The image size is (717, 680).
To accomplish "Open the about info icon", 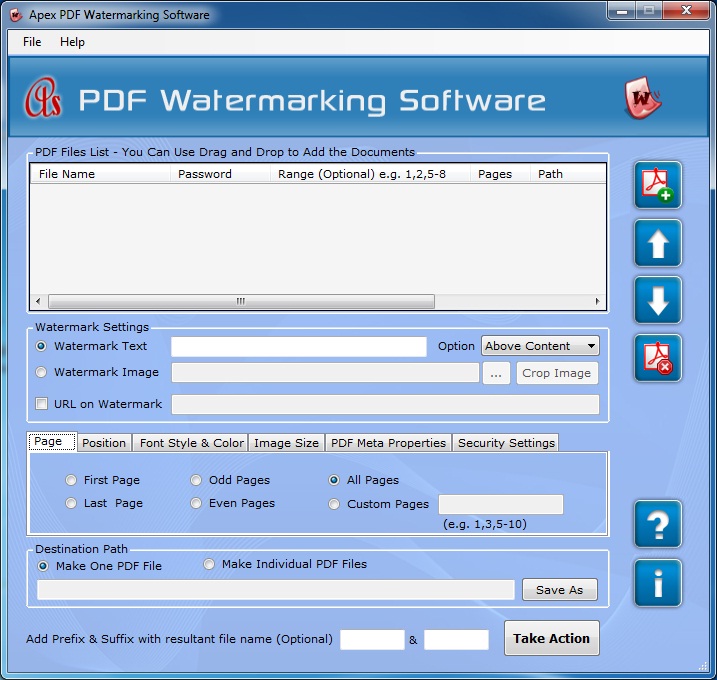I will coord(658,583).
